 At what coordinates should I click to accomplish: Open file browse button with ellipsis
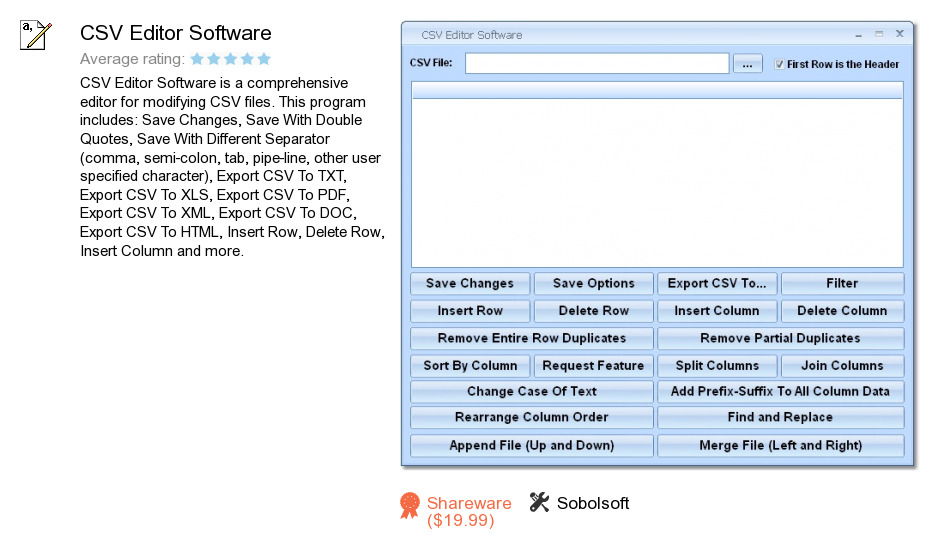pos(748,64)
